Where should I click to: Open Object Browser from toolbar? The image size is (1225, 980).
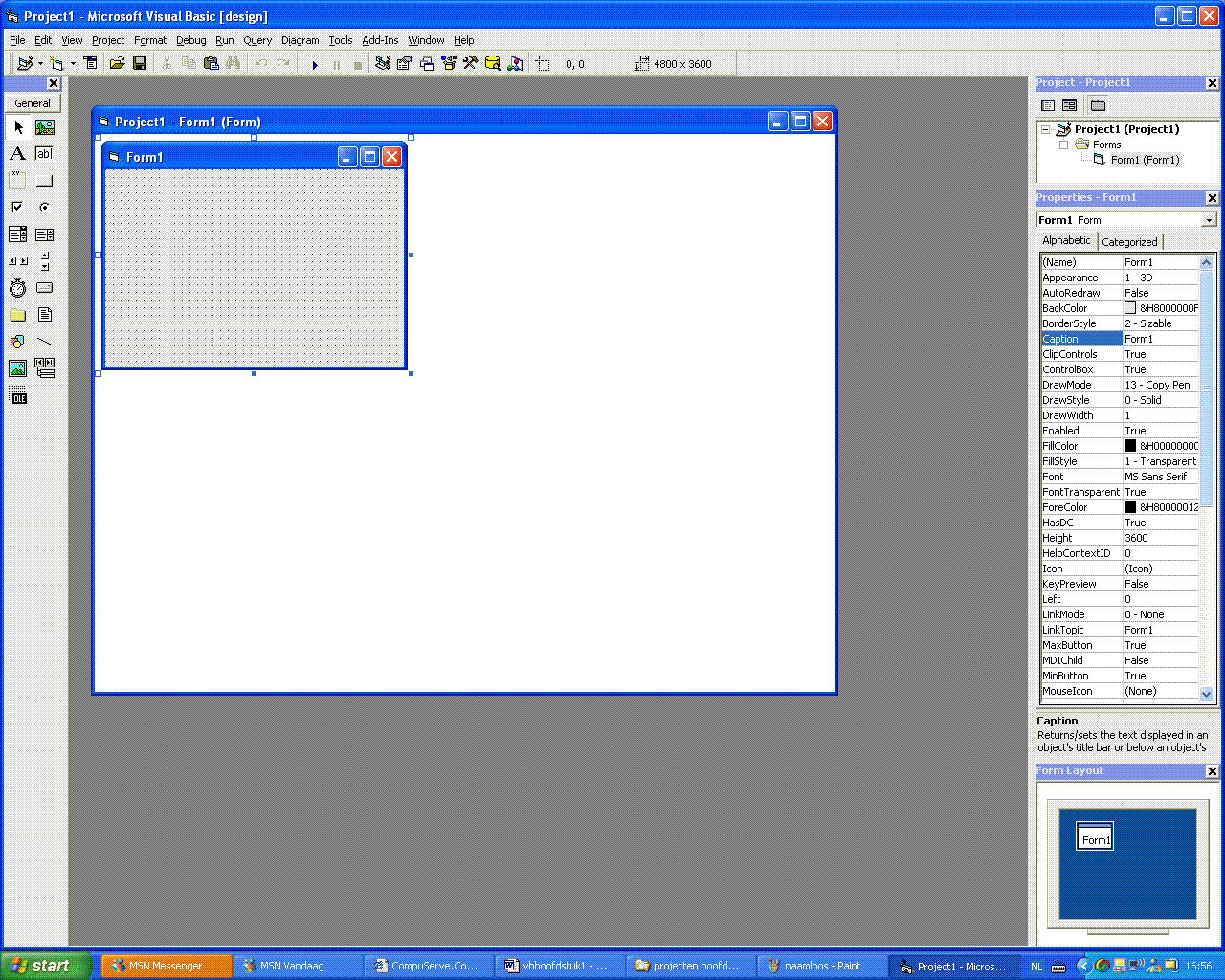449,64
